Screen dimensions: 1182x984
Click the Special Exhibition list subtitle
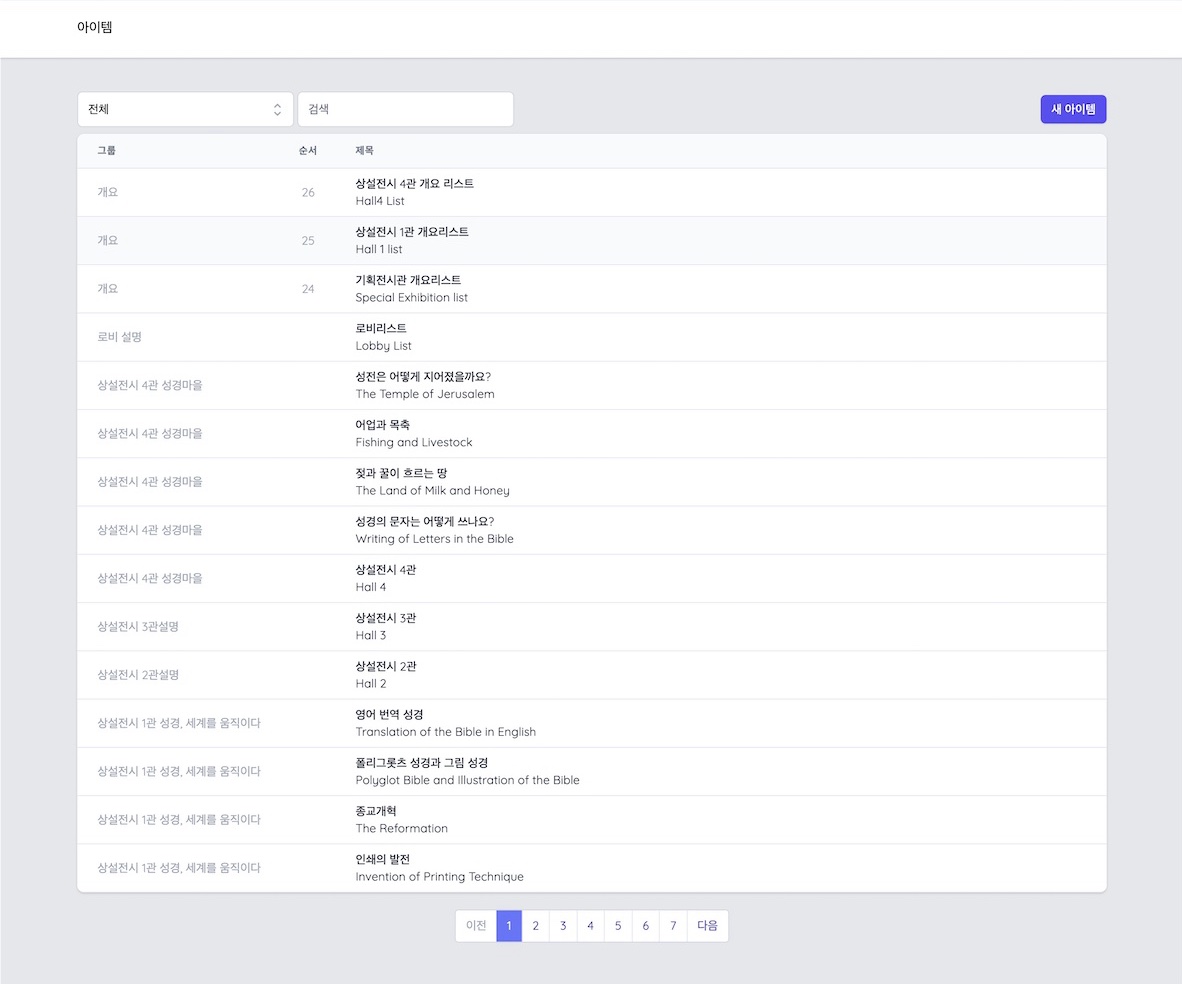point(412,298)
